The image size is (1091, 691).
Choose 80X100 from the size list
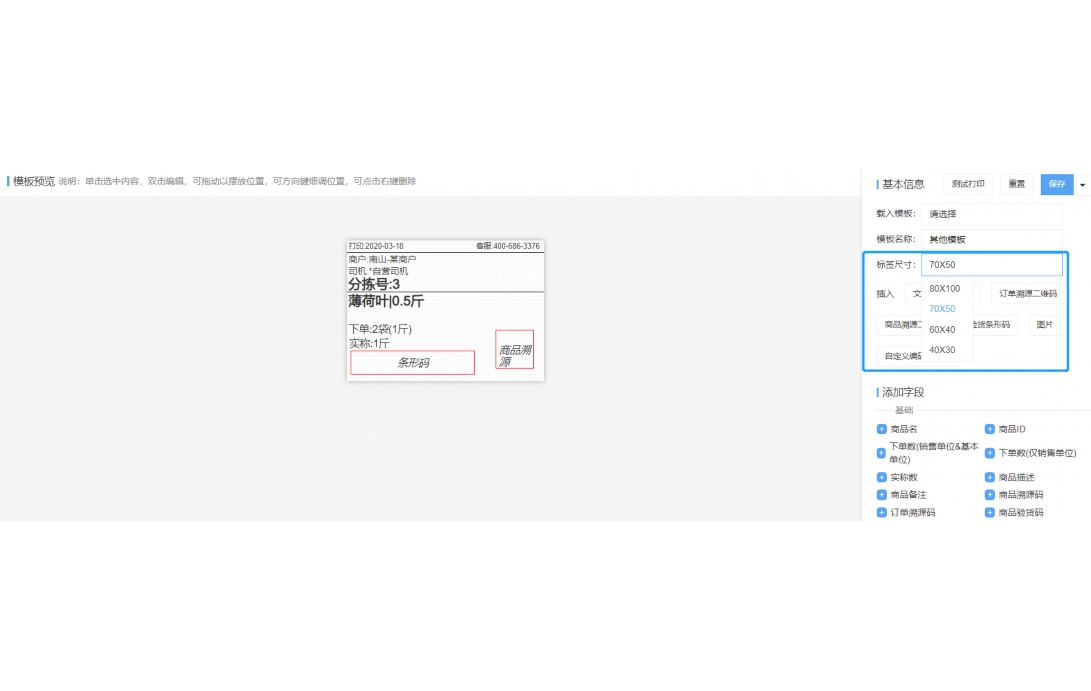point(945,288)
